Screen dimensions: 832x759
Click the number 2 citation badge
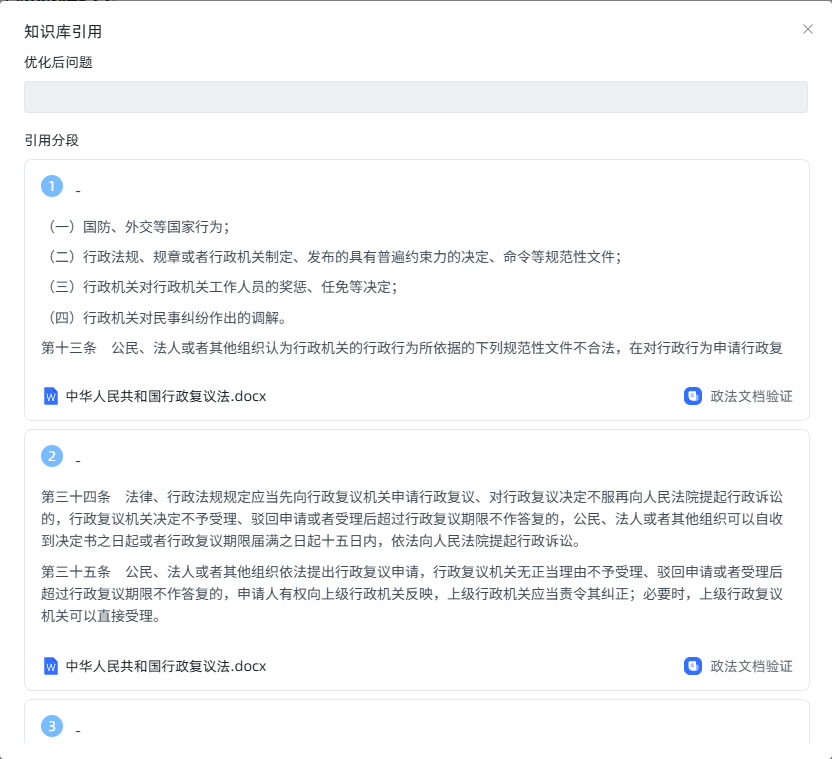52,456
